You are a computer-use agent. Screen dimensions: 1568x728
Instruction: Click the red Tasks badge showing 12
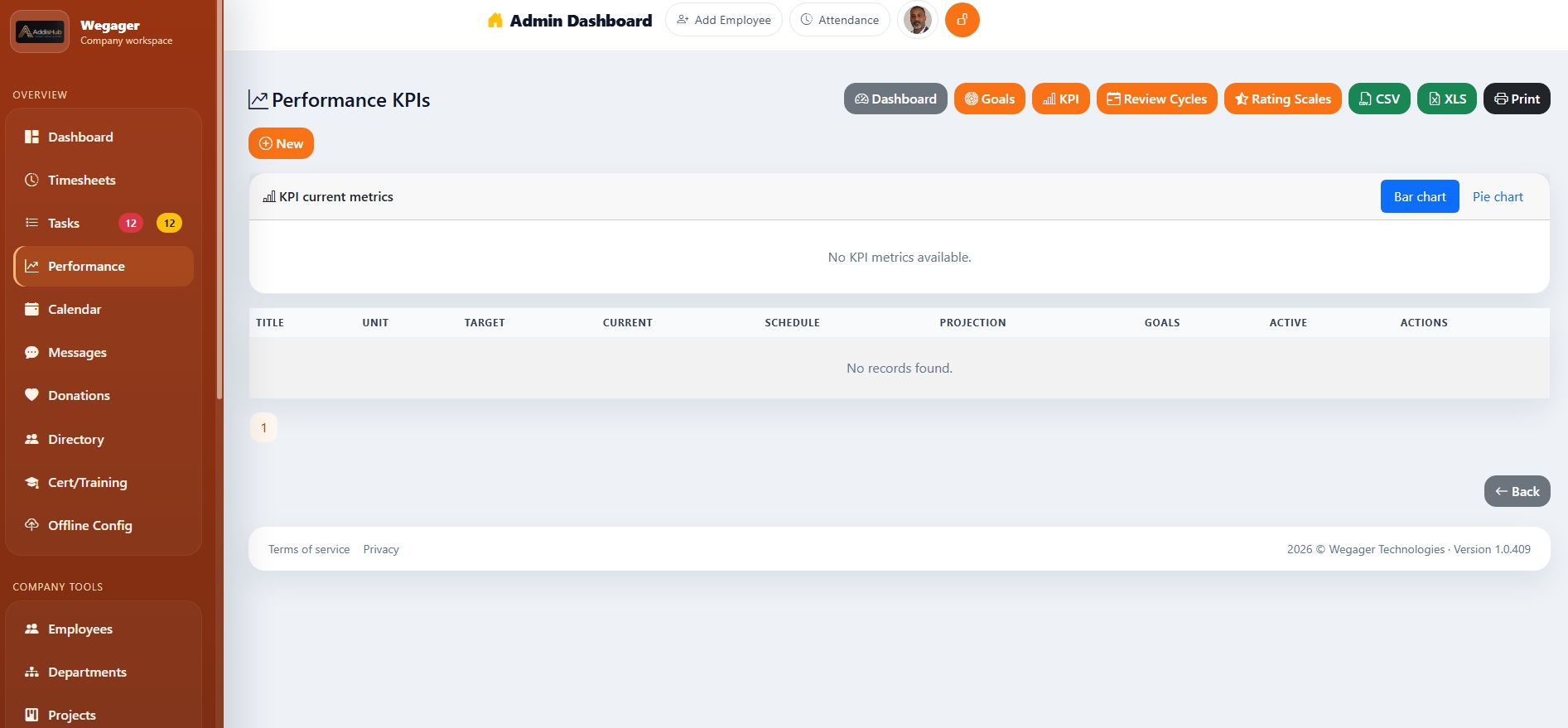point(131,223)
